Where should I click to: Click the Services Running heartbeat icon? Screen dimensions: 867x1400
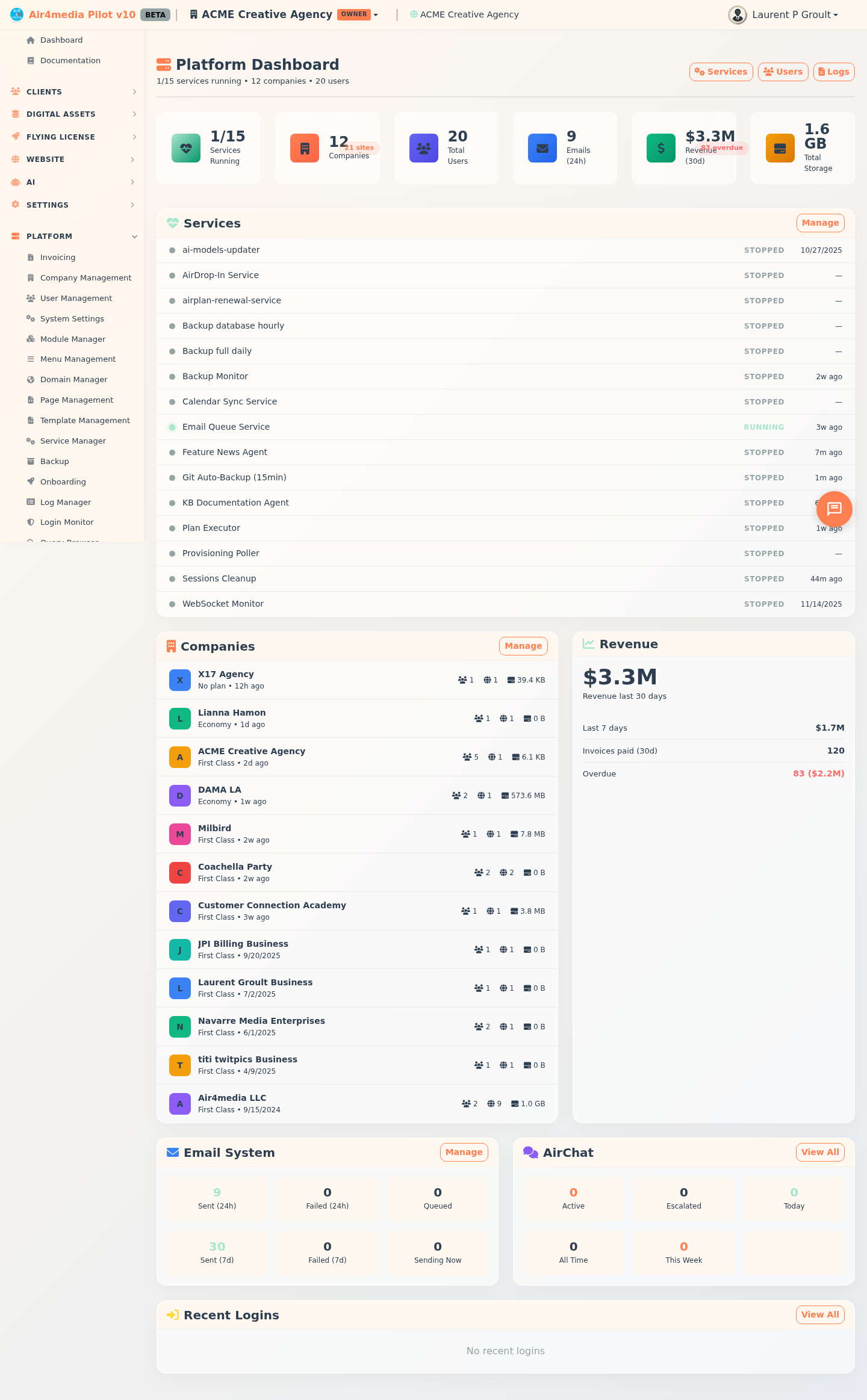tap(186, 148)
